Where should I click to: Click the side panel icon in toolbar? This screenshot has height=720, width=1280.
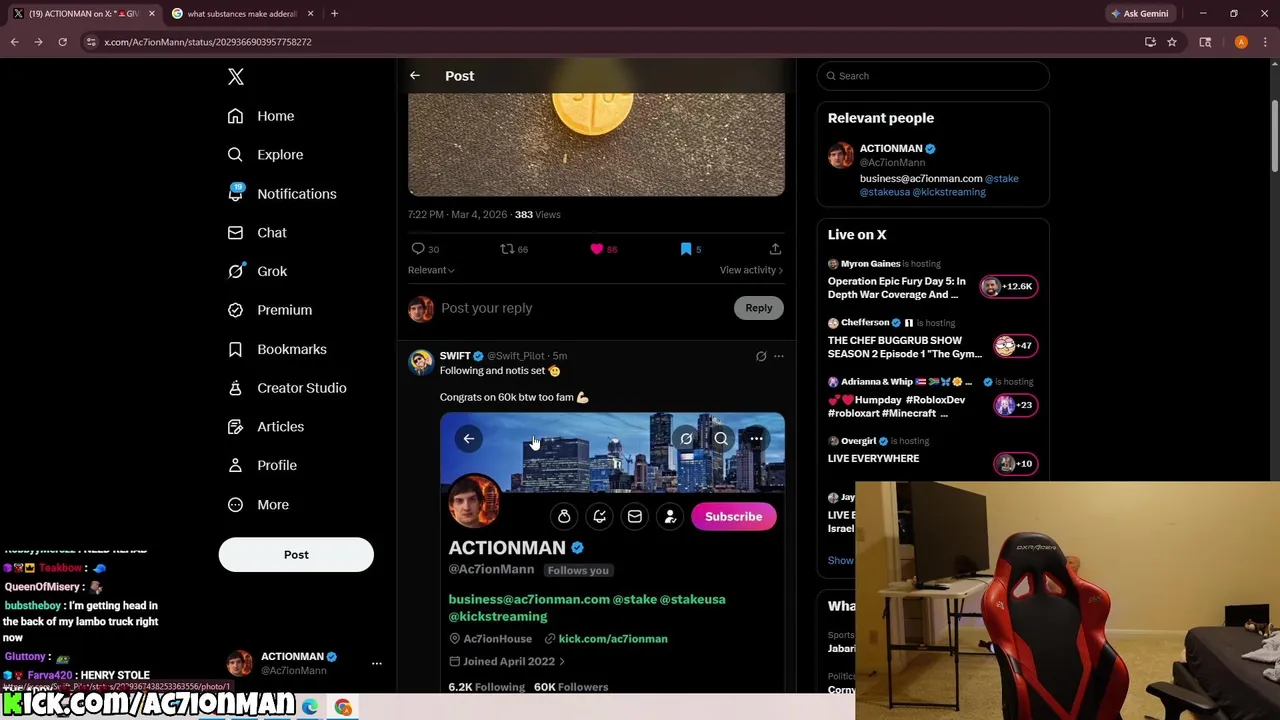click(1205, 42)
